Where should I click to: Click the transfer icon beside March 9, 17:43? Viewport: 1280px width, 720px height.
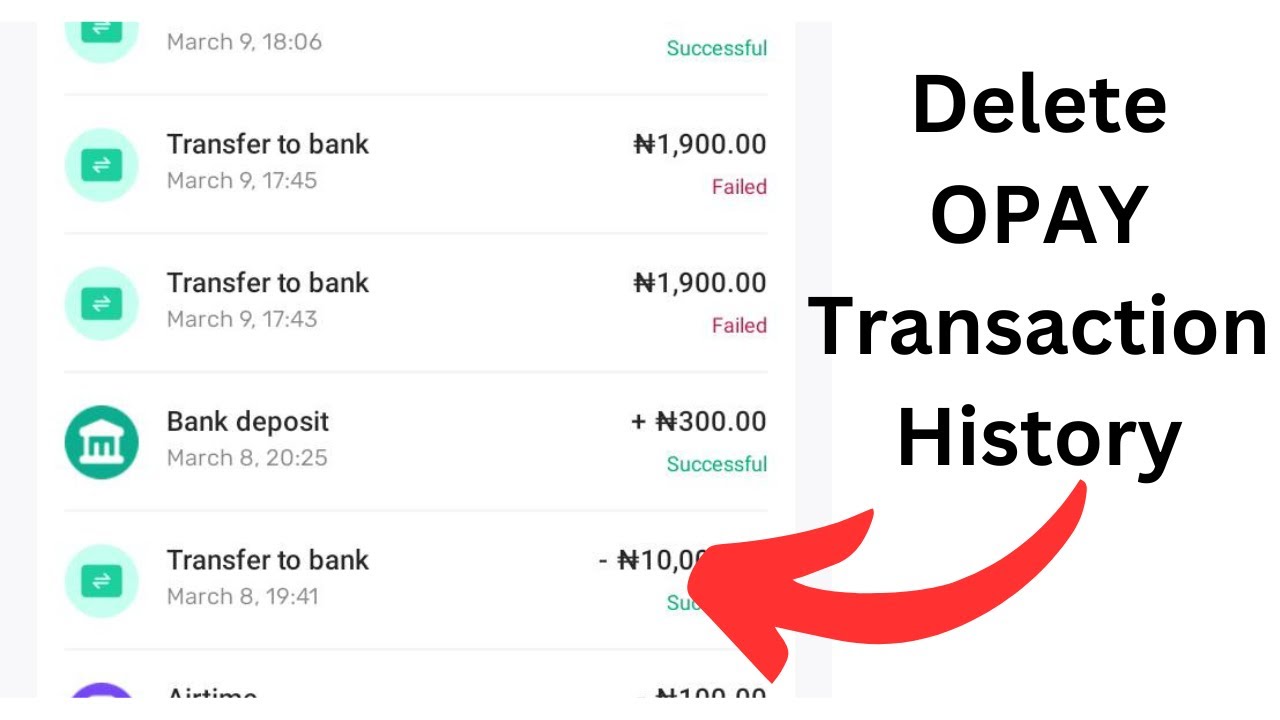tap(101, 303)
